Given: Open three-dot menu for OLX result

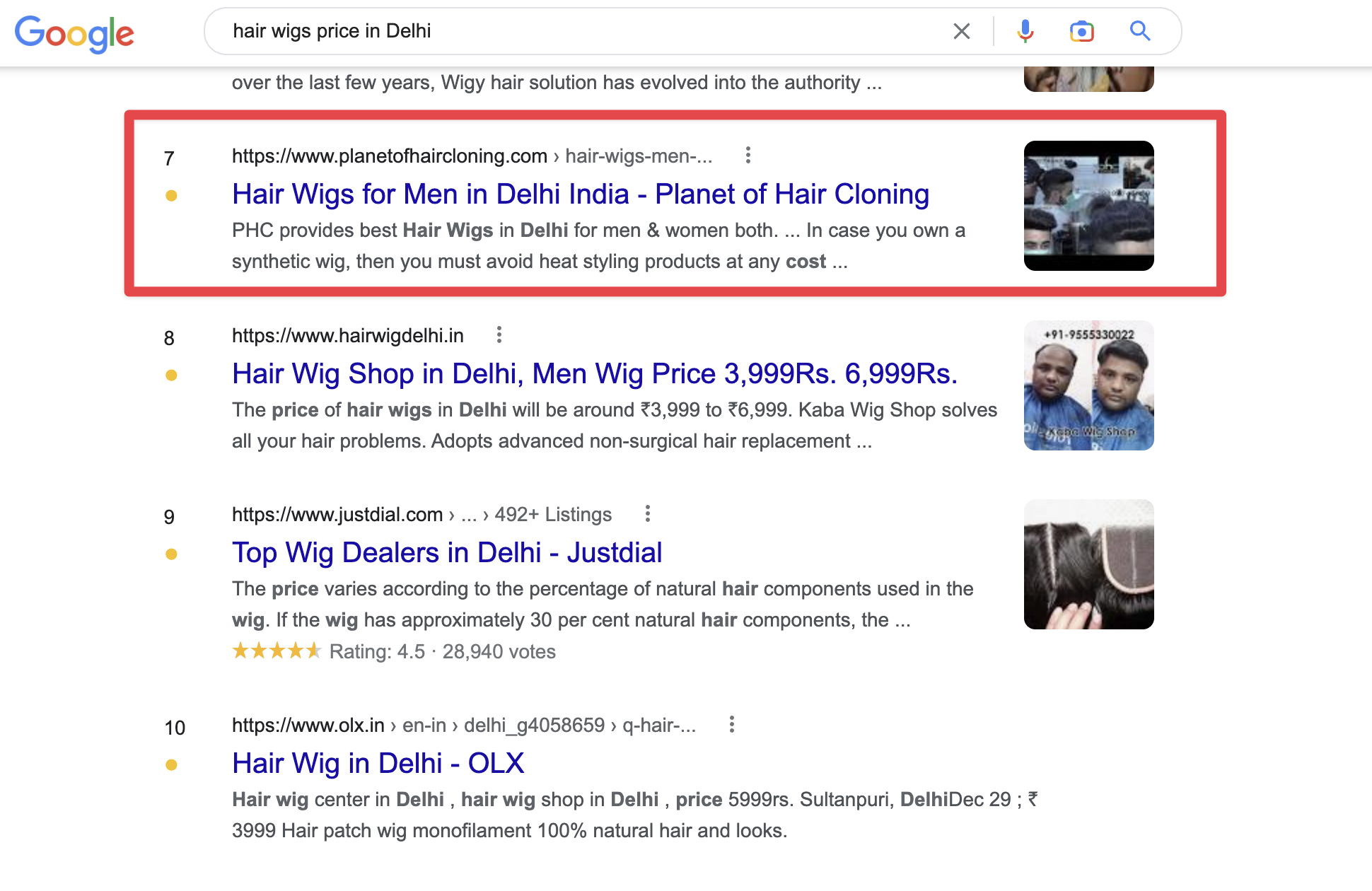Looking at the screenshot, I should click(x=731, y=724).
